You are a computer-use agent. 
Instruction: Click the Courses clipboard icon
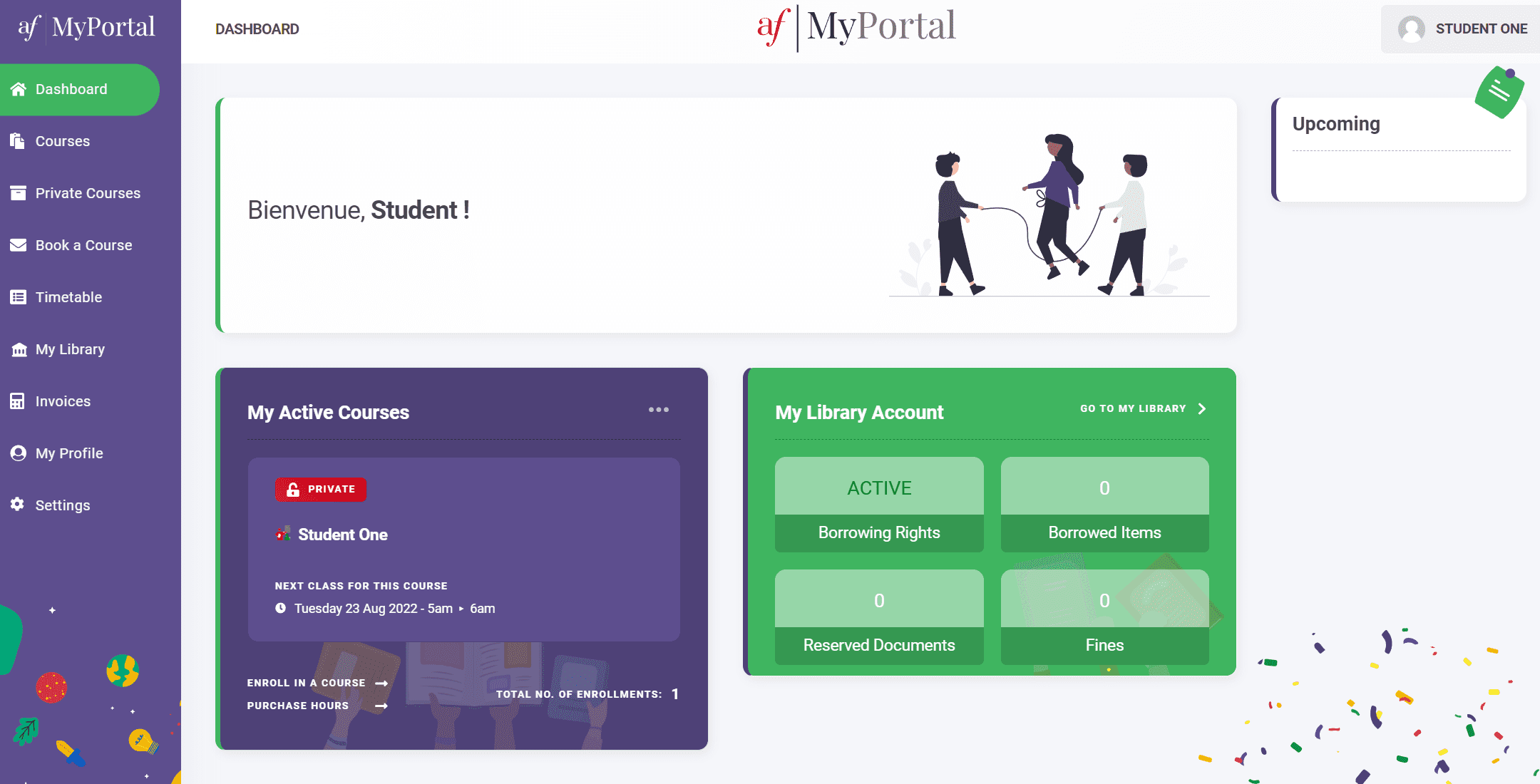coord(18,141)
